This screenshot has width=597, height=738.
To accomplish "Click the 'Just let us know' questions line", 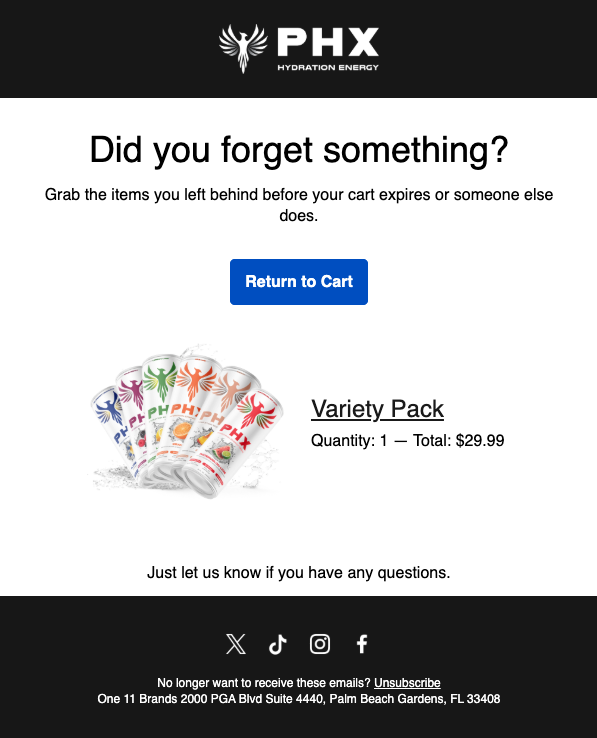I will 298,572.
